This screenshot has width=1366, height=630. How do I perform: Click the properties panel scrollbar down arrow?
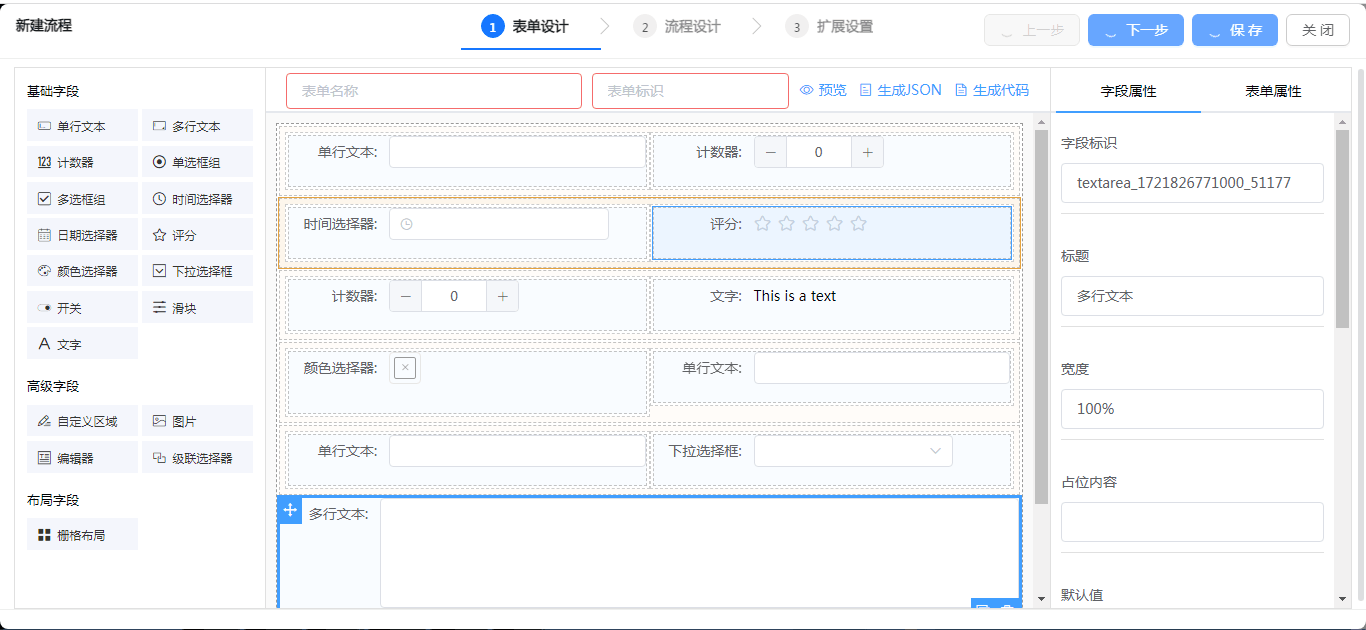[1342, 598]
